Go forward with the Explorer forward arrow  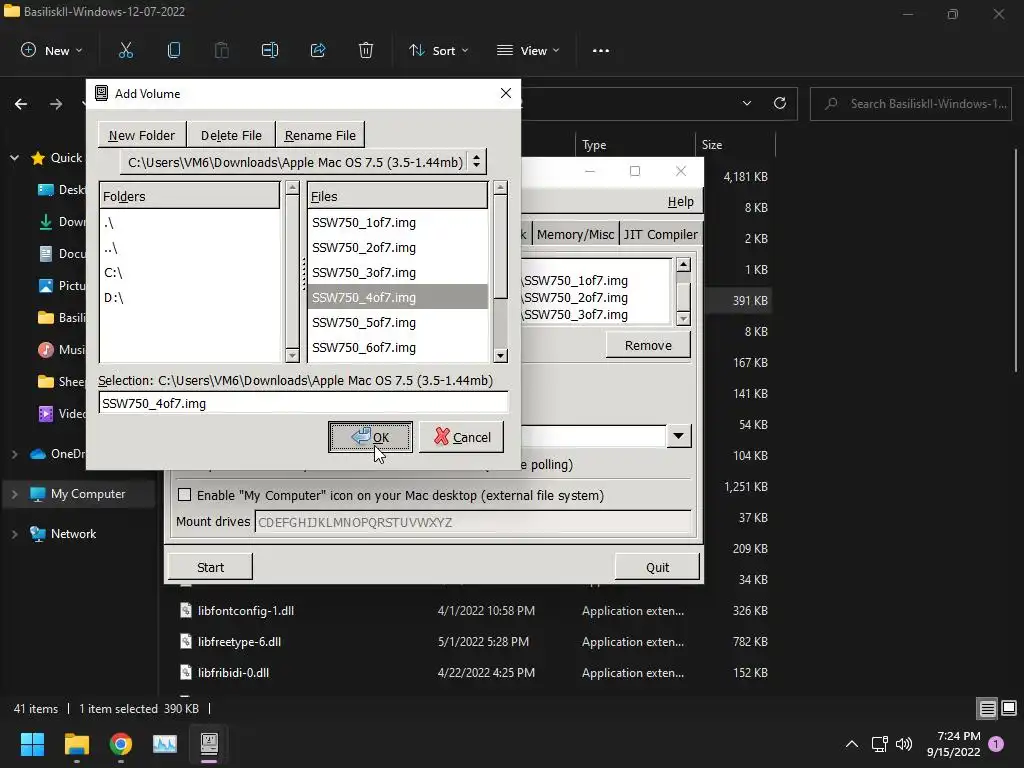click(56, 104)
